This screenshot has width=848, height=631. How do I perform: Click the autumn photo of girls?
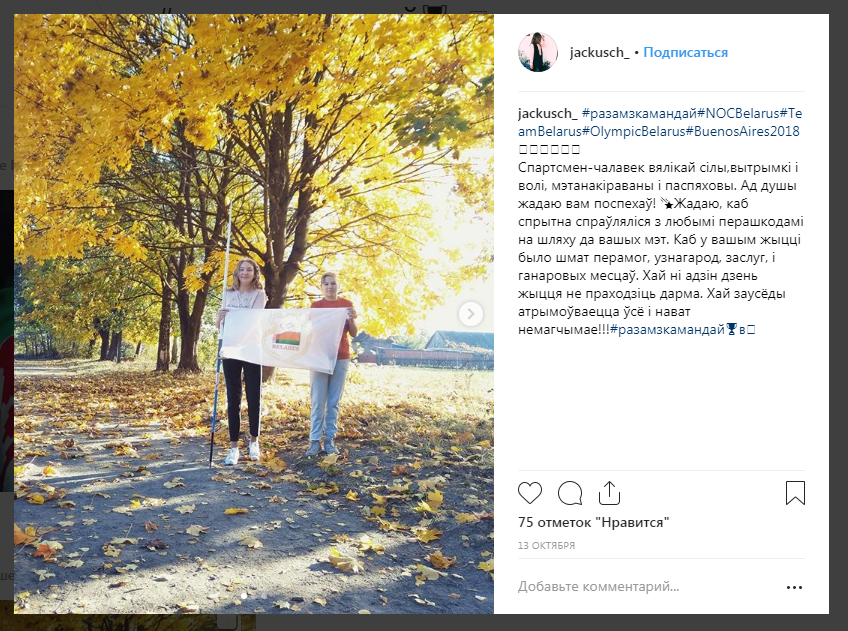[x=254, y=314]
